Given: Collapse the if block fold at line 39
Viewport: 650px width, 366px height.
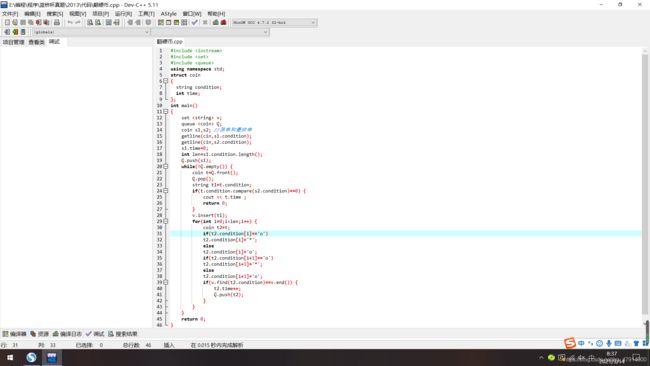Looking at the screenshot, I should tap(165, 282).
